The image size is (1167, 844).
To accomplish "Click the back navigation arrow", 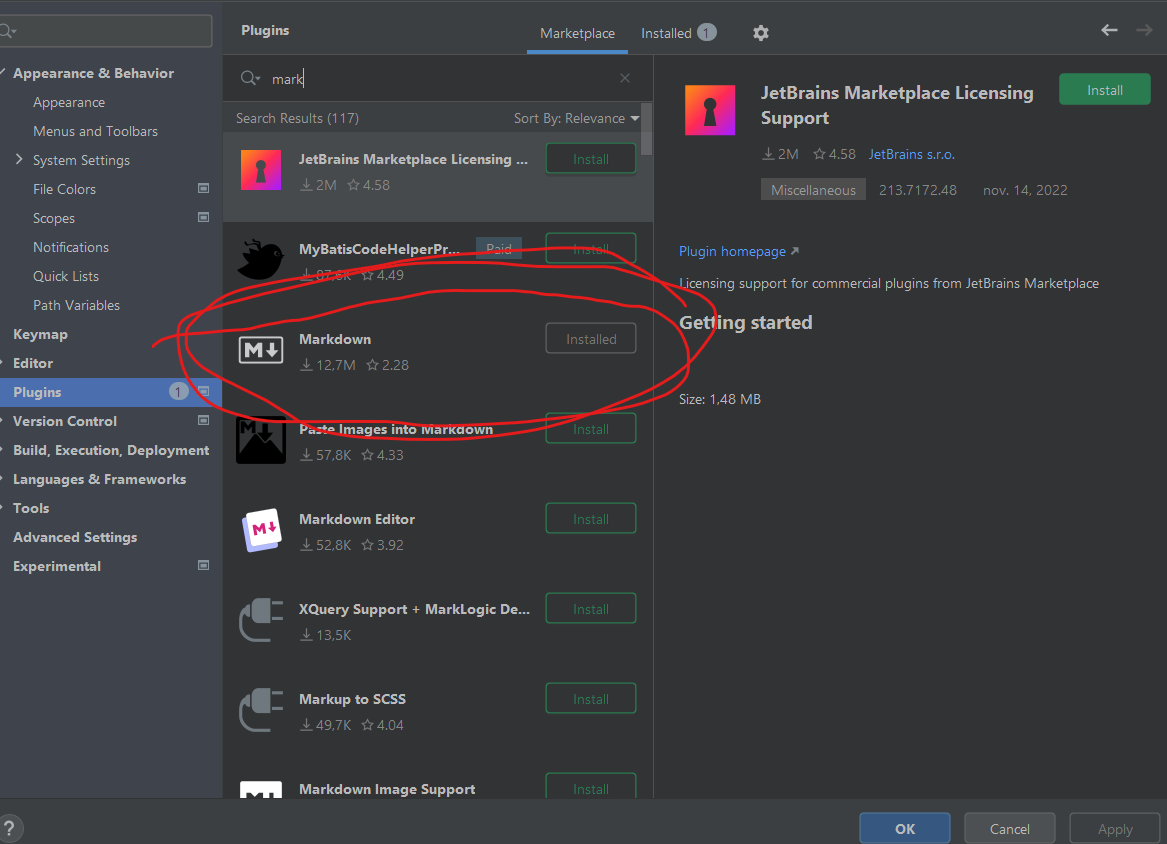I will (x=1109, y=30).
